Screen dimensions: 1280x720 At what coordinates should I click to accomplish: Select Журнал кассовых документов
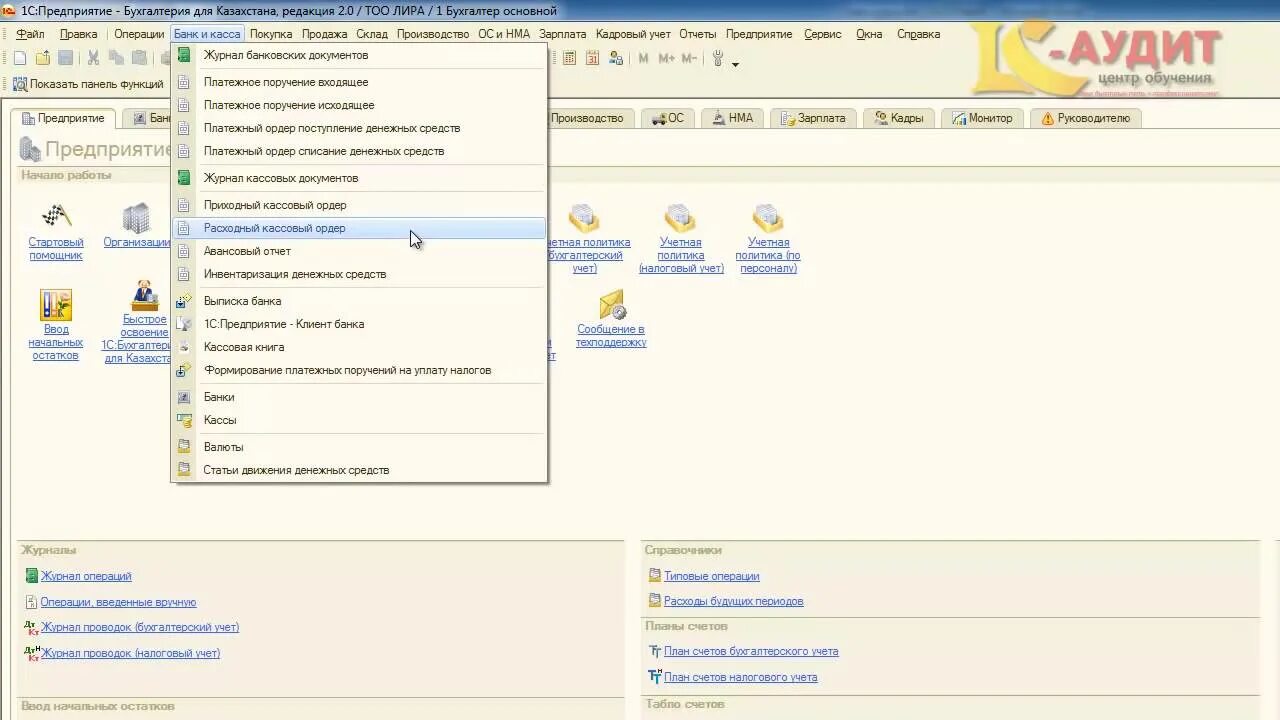pos(359,178)
